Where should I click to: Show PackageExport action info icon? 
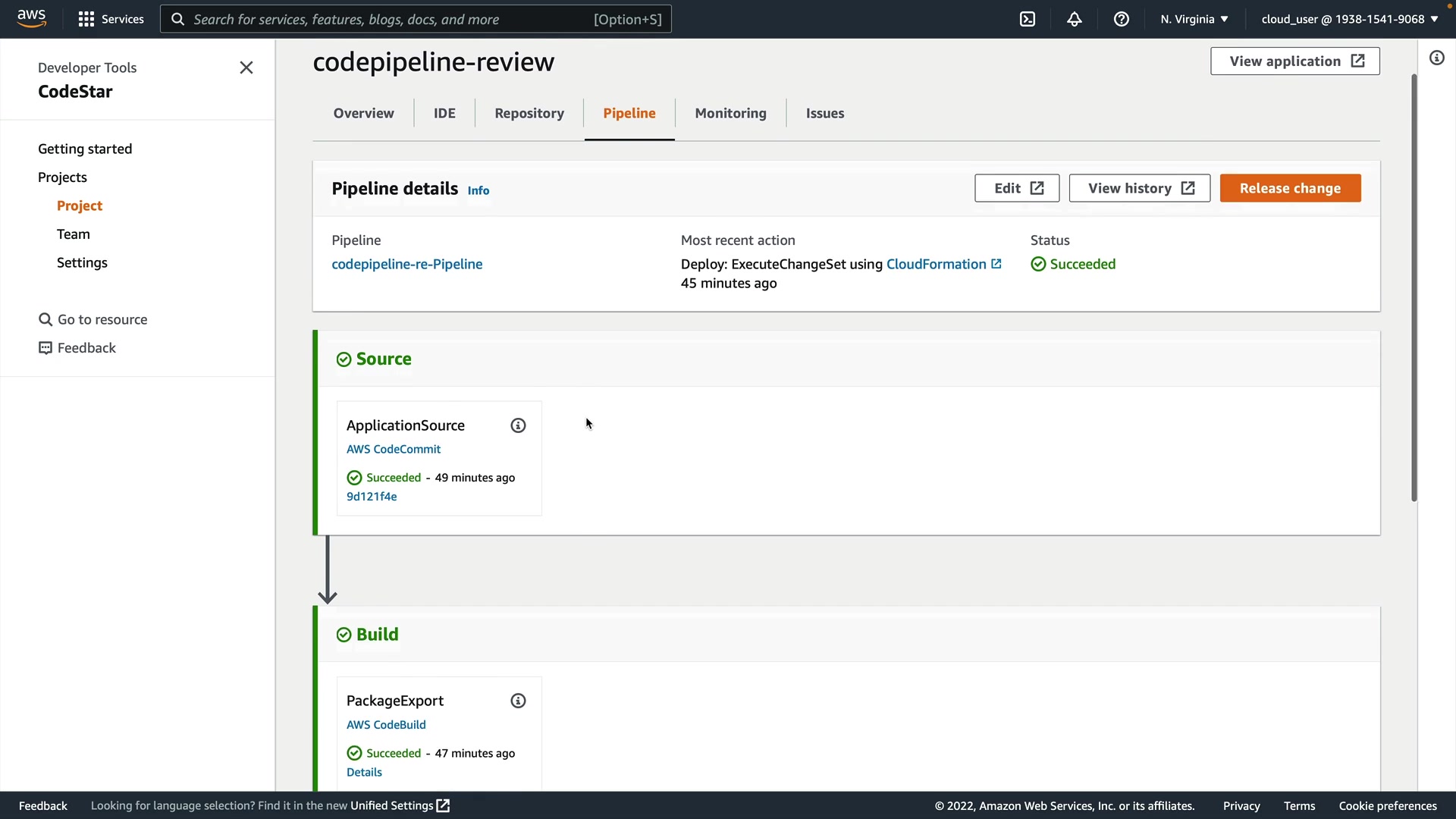point(518,701)
